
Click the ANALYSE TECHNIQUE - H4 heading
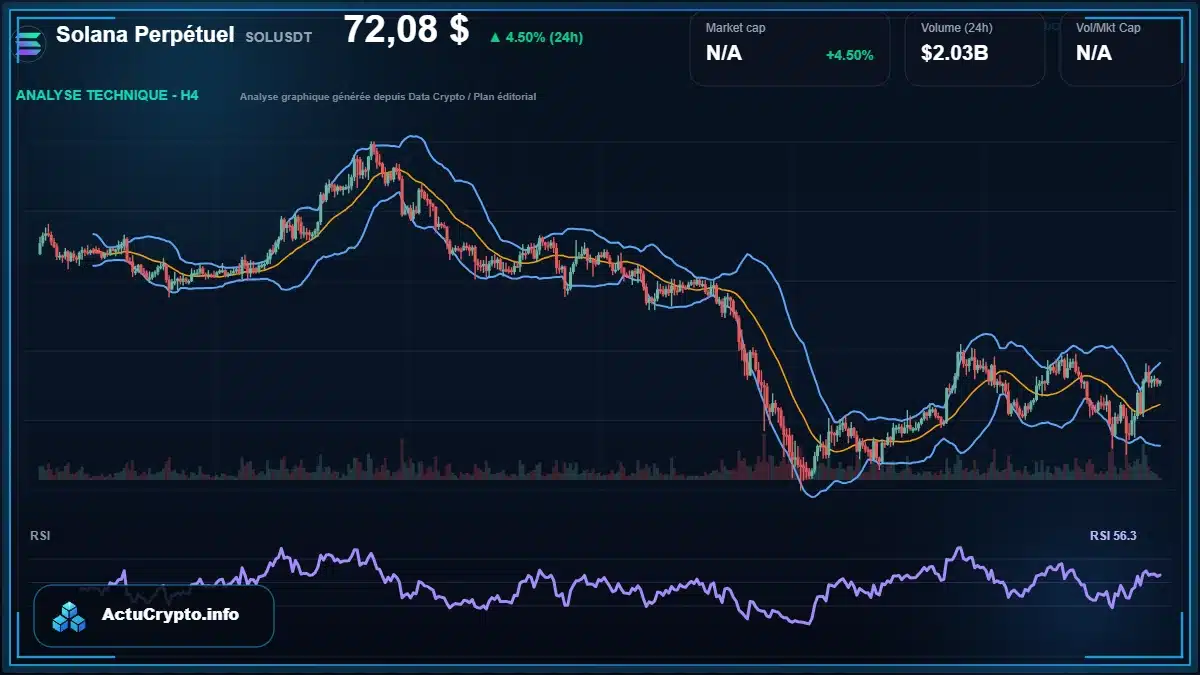coord(108,96)
